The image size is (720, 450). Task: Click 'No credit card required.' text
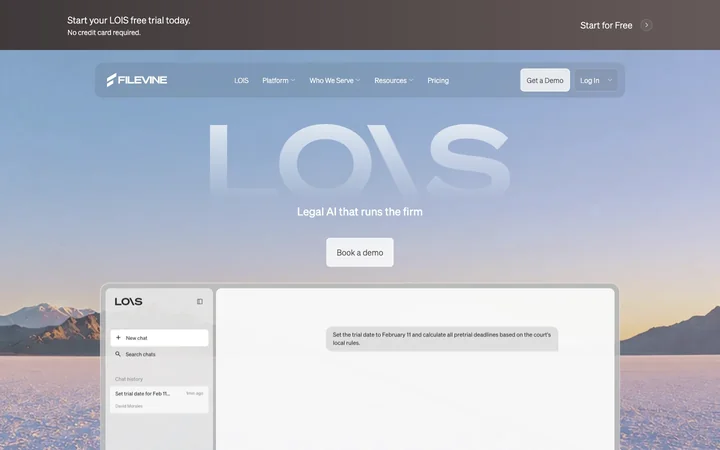tap(104, 33)
